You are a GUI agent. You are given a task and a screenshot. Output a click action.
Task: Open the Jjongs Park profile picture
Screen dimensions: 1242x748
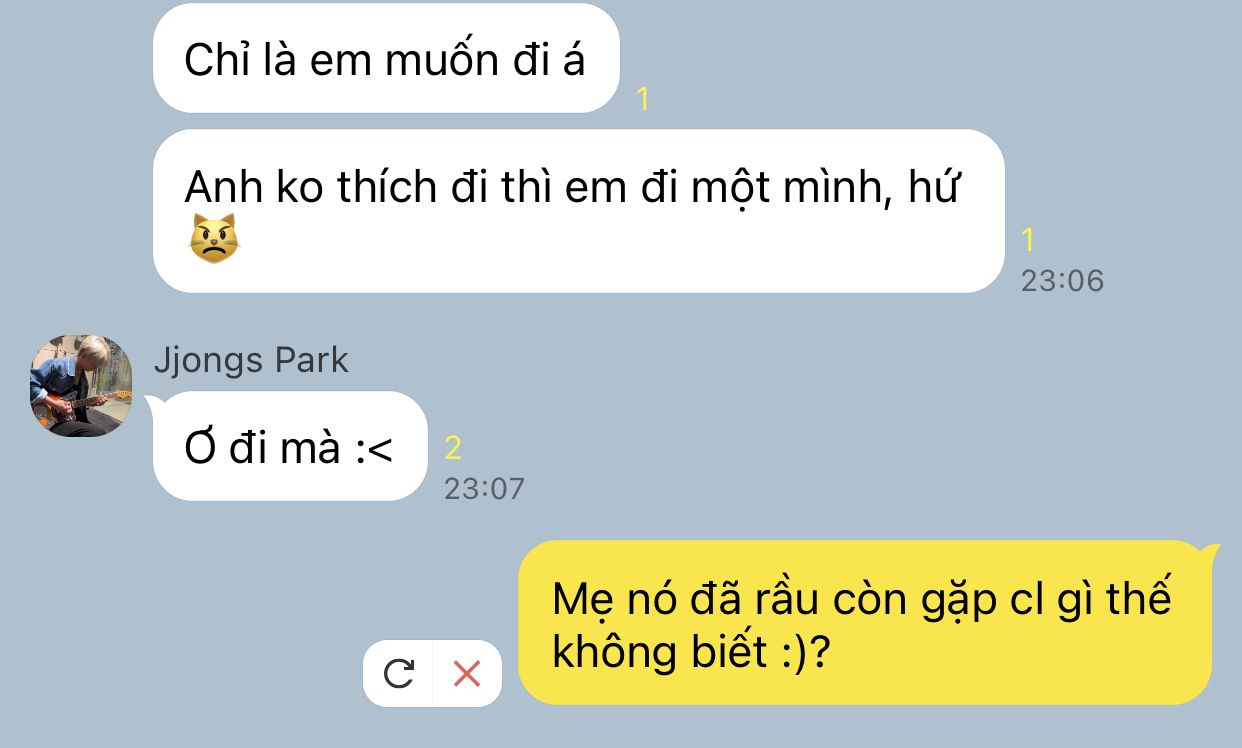coord(81,386)
